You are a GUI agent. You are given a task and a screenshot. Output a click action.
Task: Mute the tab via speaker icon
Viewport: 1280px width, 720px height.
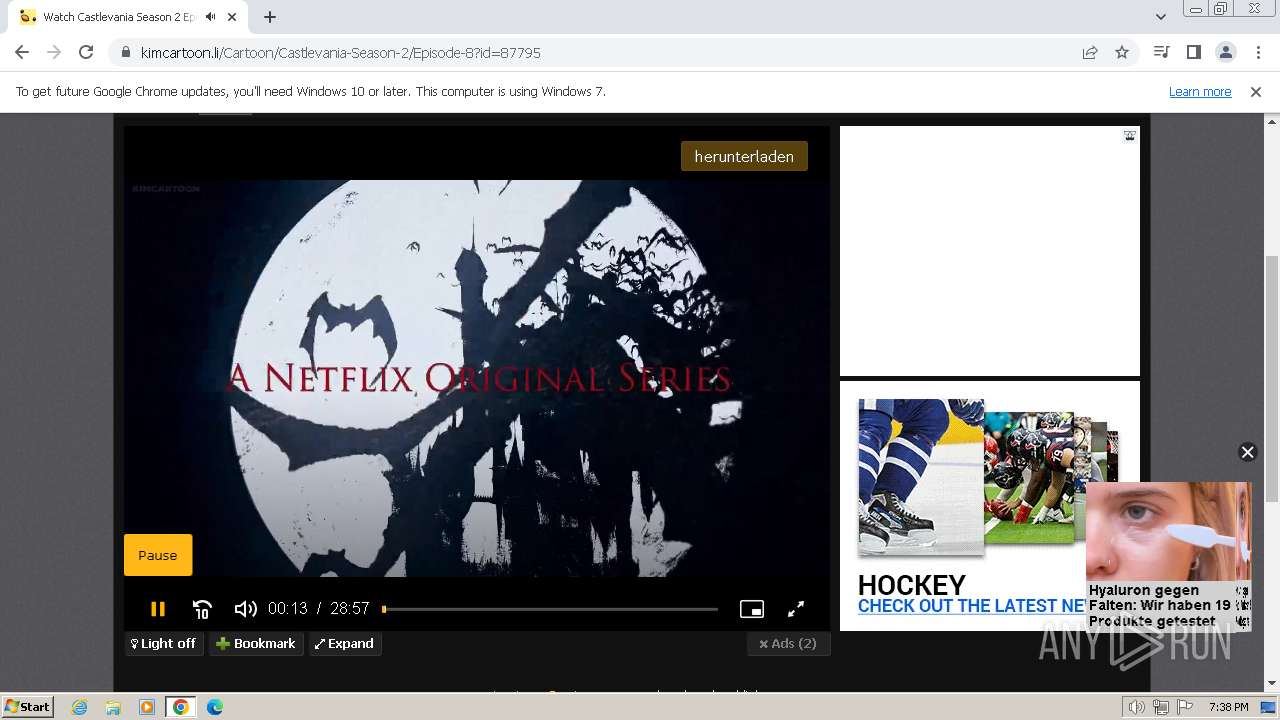[x=210, y=17]
